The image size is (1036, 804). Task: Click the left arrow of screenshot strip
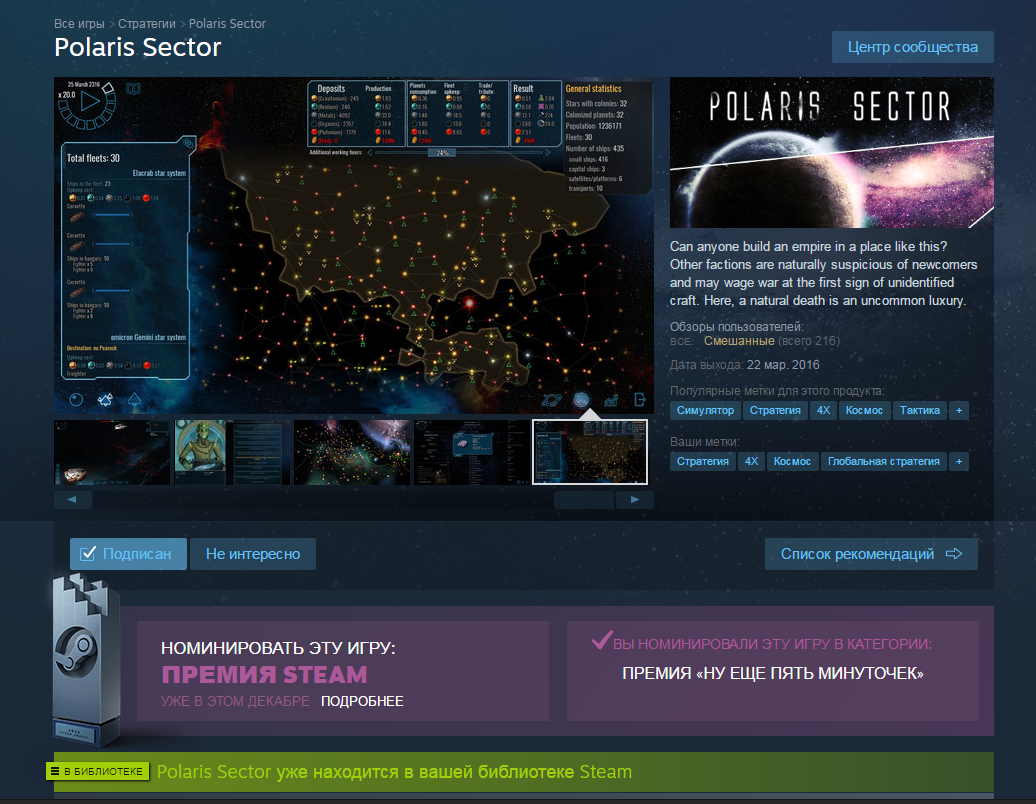point(73,500)
